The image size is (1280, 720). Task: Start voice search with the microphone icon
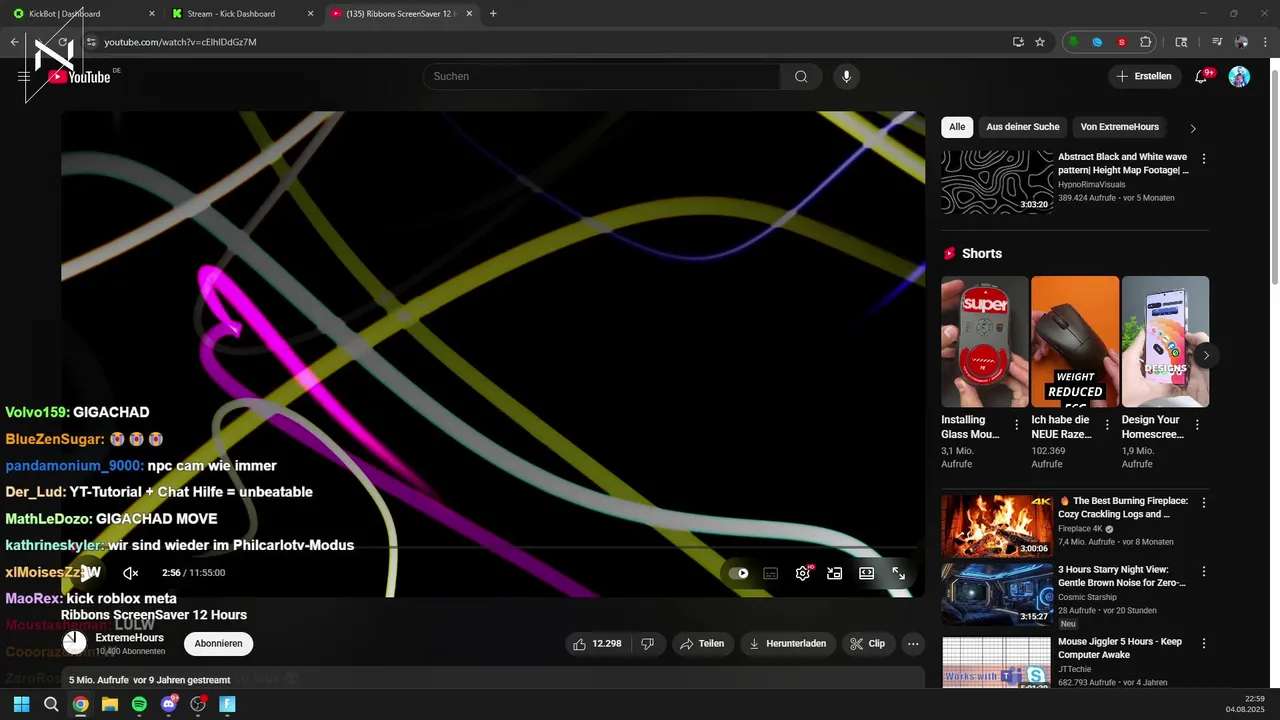(x=847, y=76)
